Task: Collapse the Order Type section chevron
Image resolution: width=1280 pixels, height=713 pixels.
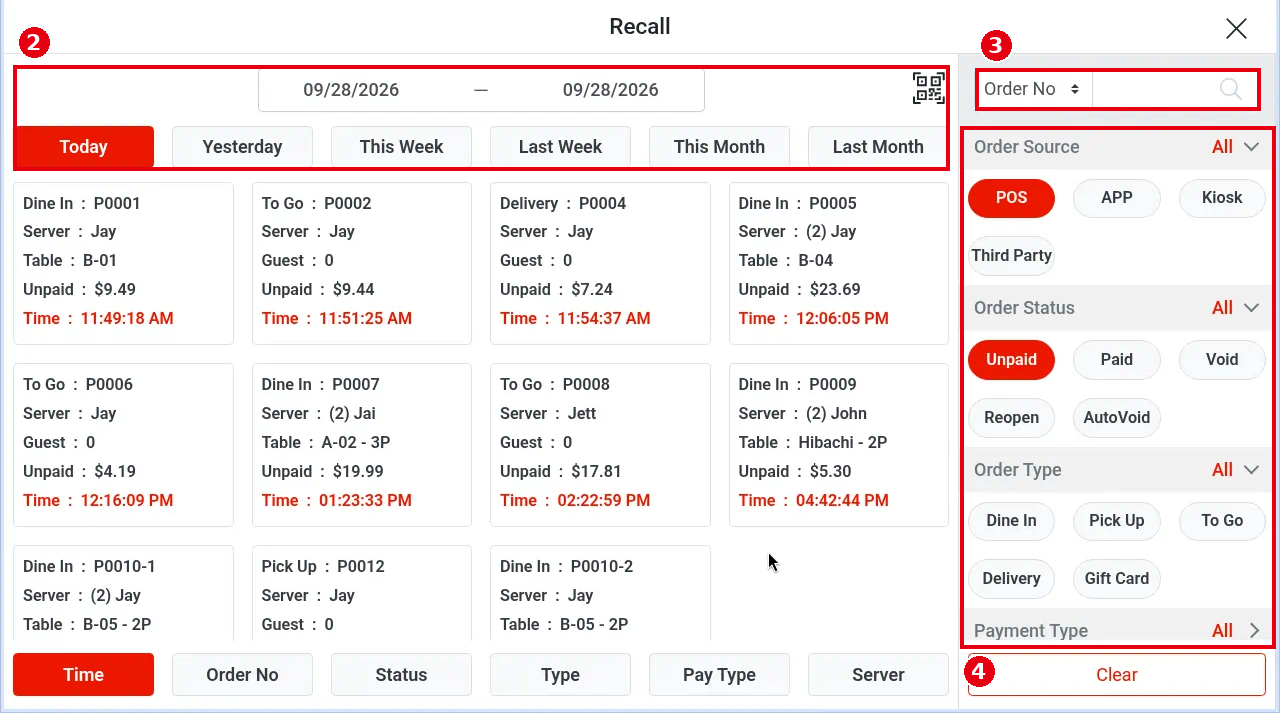Action: [1251, 470]
